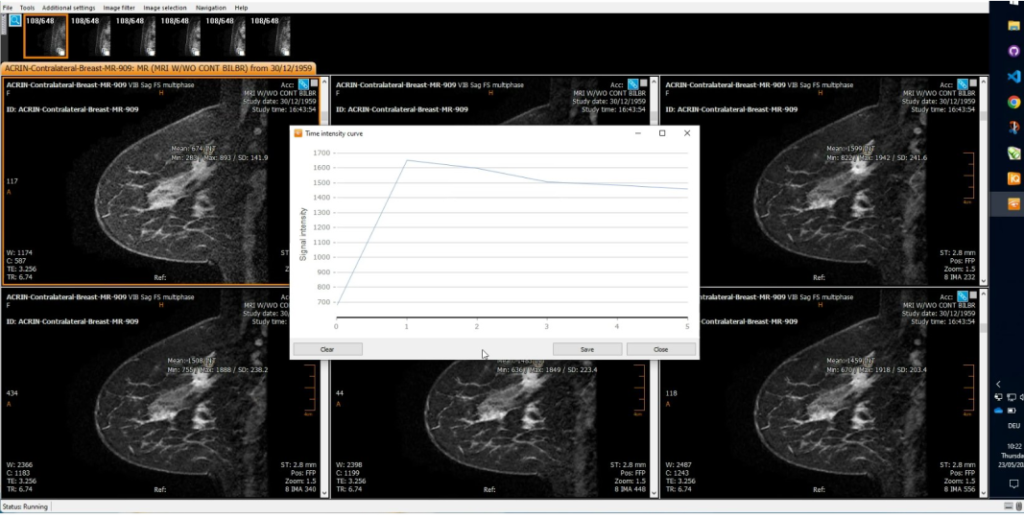Click scroll-up arrow of 8 IMA 556 viewport
Viewport: 1024px width, 518px height.
[982, 293]
